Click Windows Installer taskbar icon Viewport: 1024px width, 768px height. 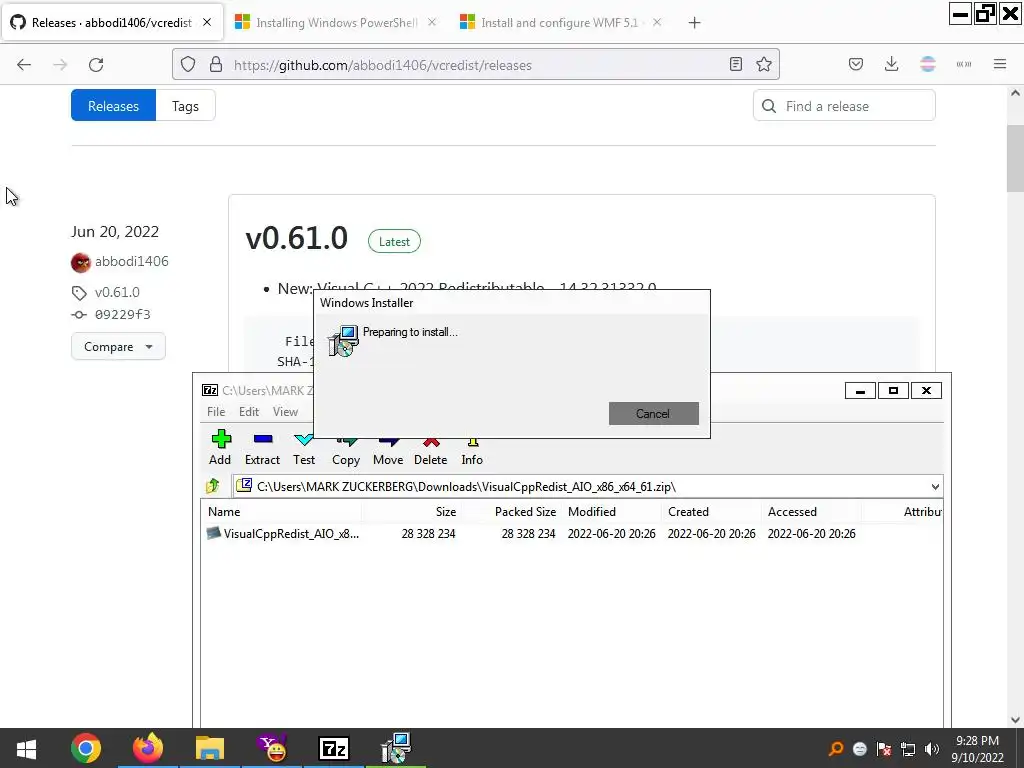(396, 748)
